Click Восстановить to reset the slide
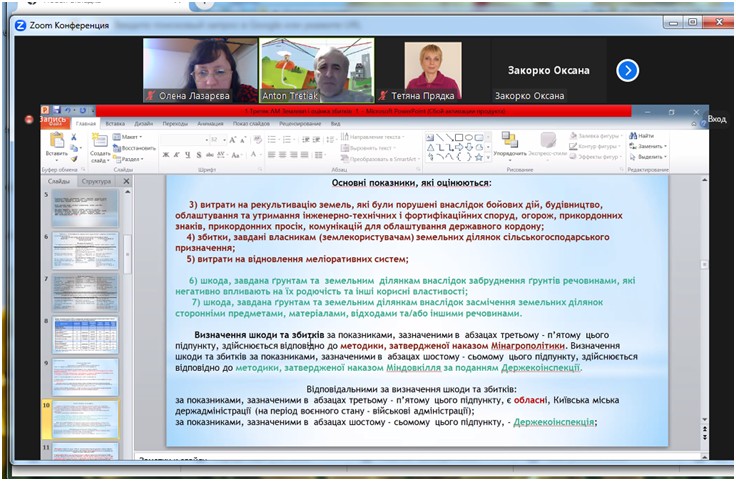 pyautogui.click(x=134, y=148)
